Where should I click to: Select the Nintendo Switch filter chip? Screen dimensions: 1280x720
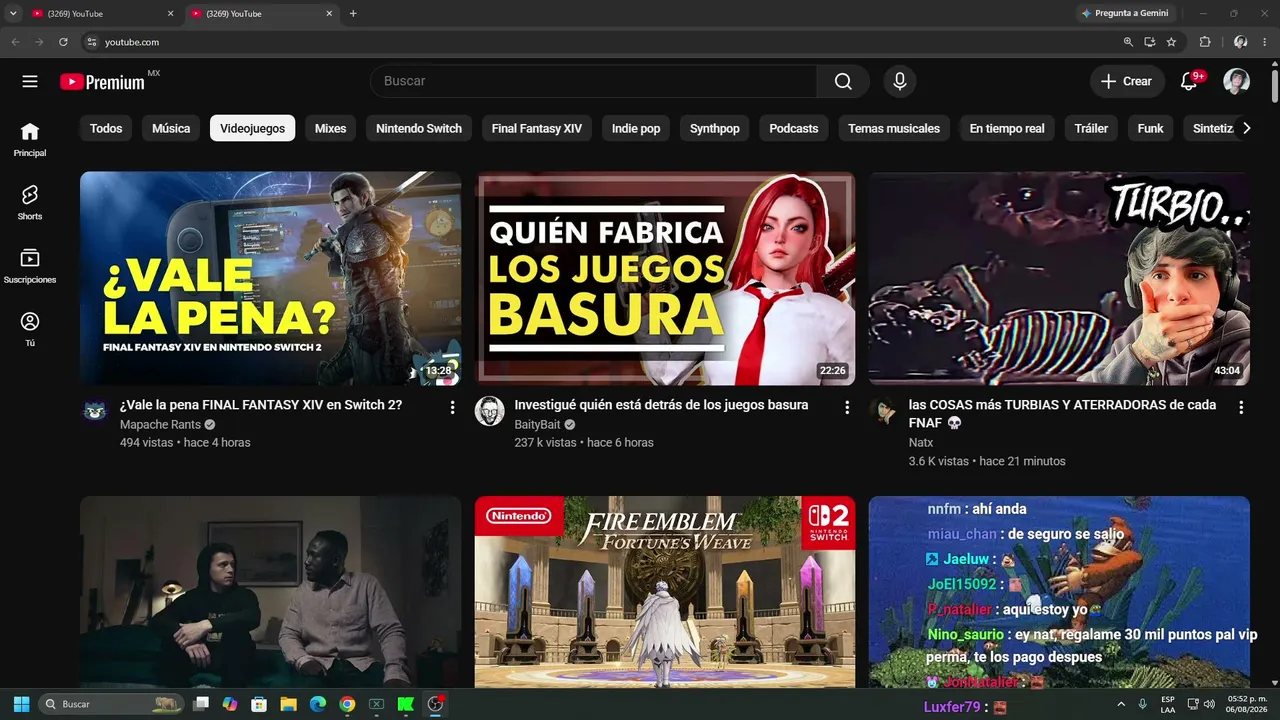[x=419, y=128]
